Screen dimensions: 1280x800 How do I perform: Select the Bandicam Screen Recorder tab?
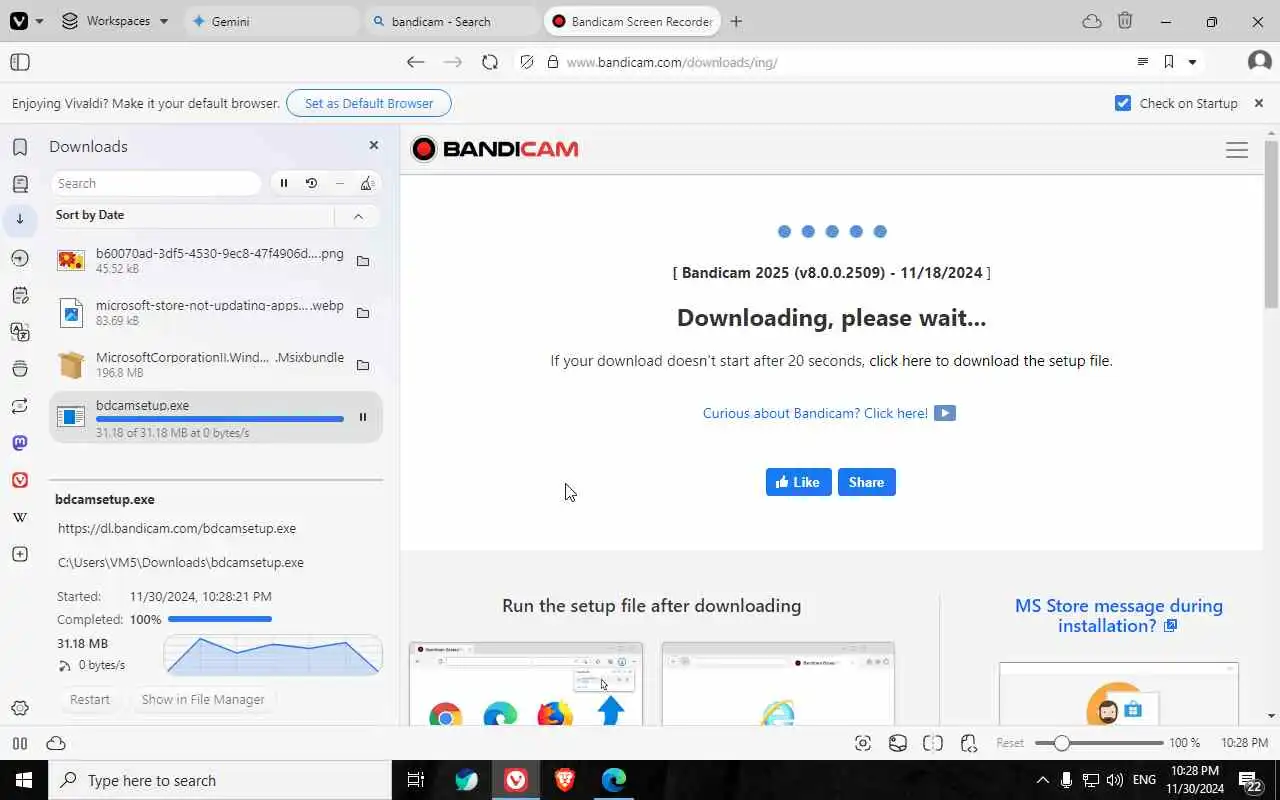(632, 21)
